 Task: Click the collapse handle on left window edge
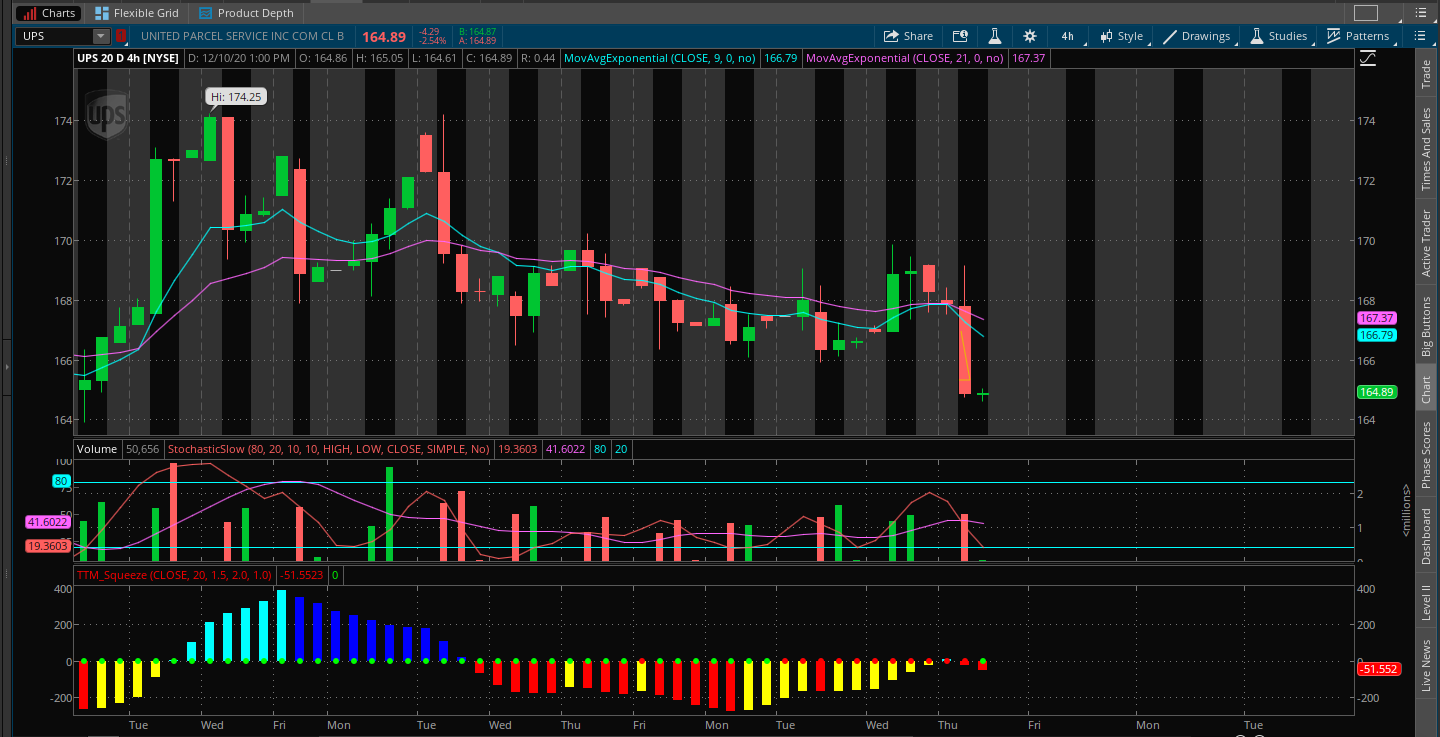click(x=6, y=368)
